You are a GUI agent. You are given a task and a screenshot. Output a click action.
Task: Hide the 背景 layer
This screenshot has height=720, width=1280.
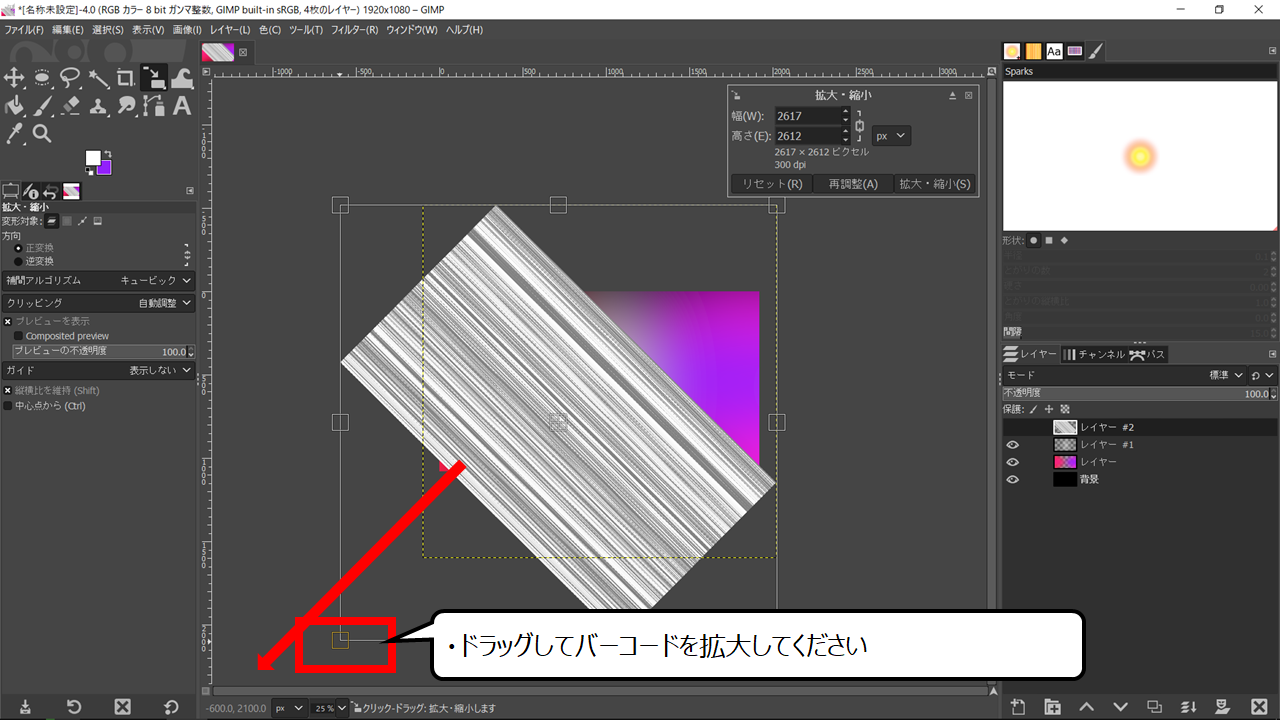click(1012, 479)
